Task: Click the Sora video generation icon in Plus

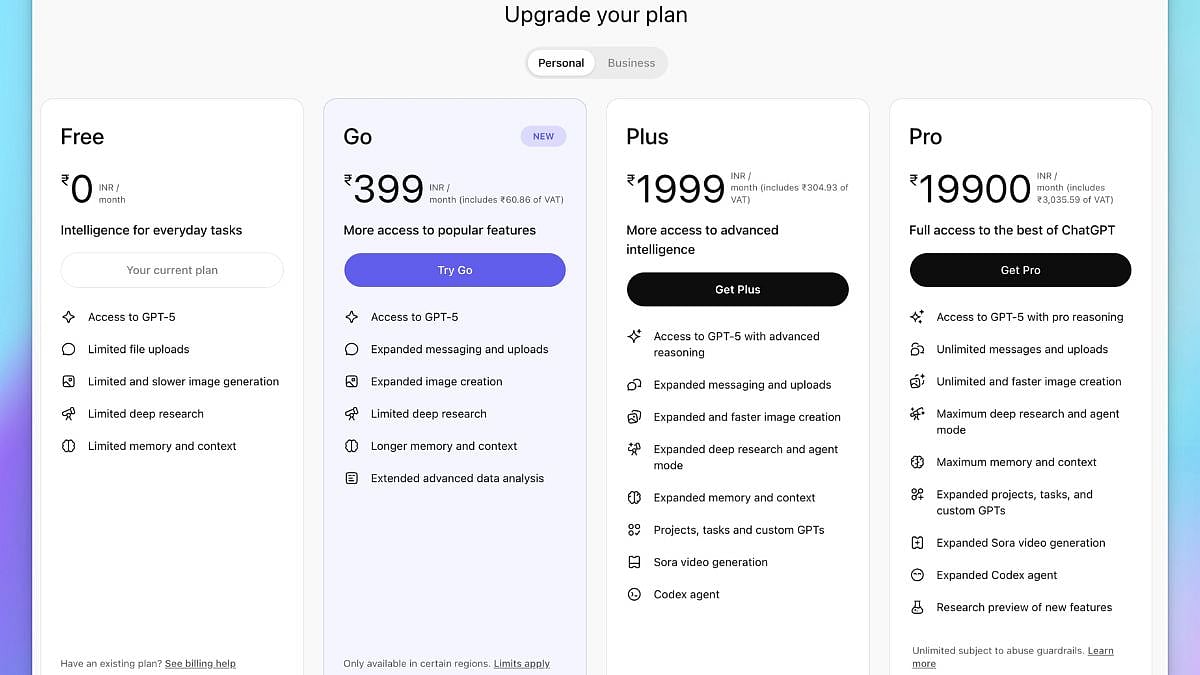Action: point(634,562)
